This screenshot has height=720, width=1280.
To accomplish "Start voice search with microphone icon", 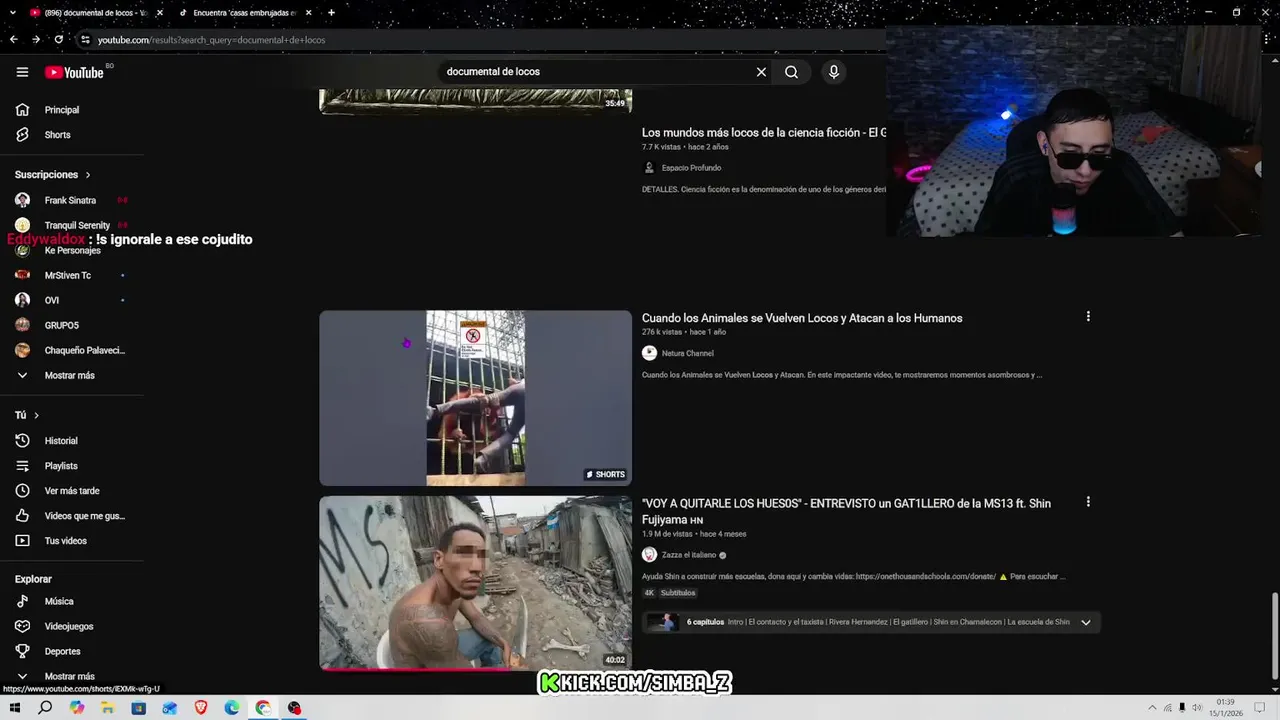I will [834, 72].
